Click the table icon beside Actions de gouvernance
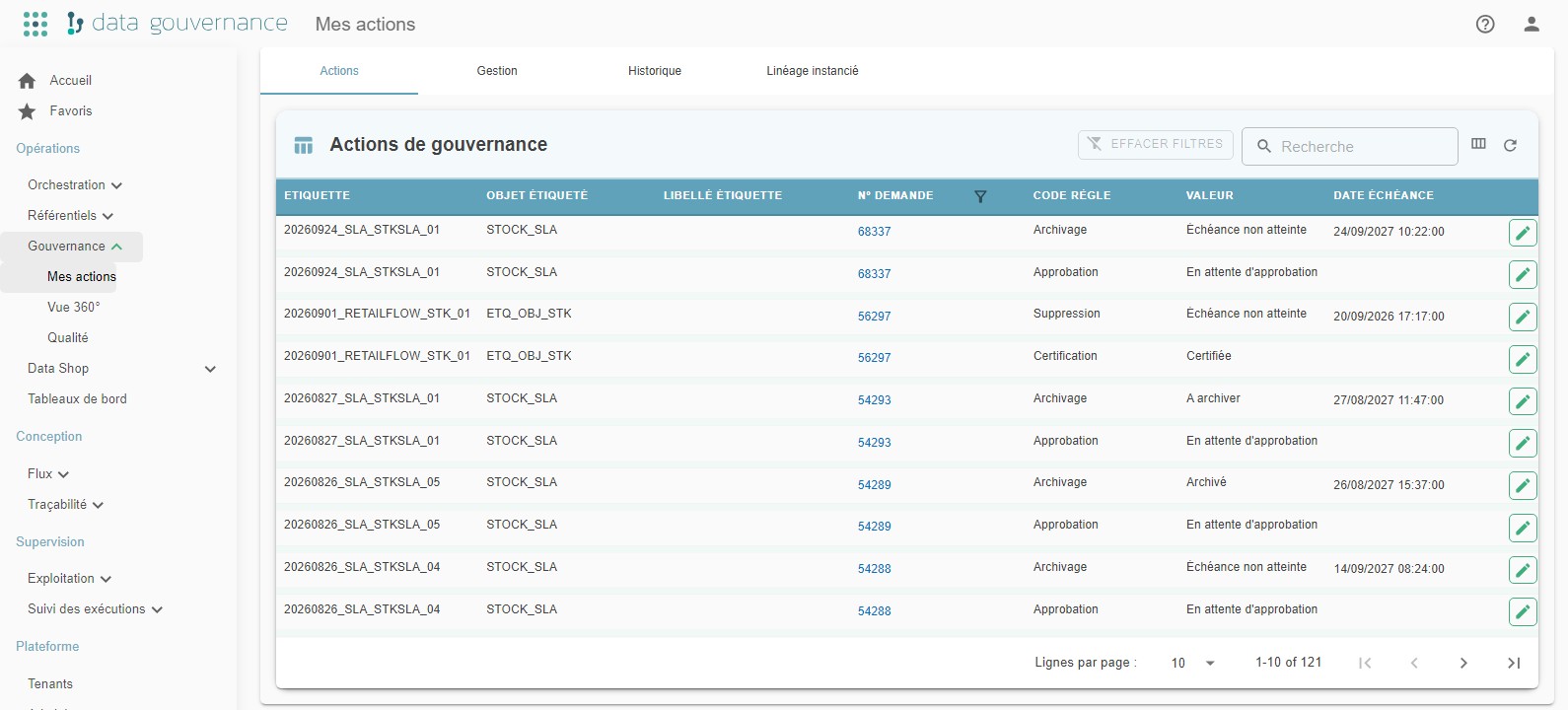 pyautogui.click(x=304, y=146)
